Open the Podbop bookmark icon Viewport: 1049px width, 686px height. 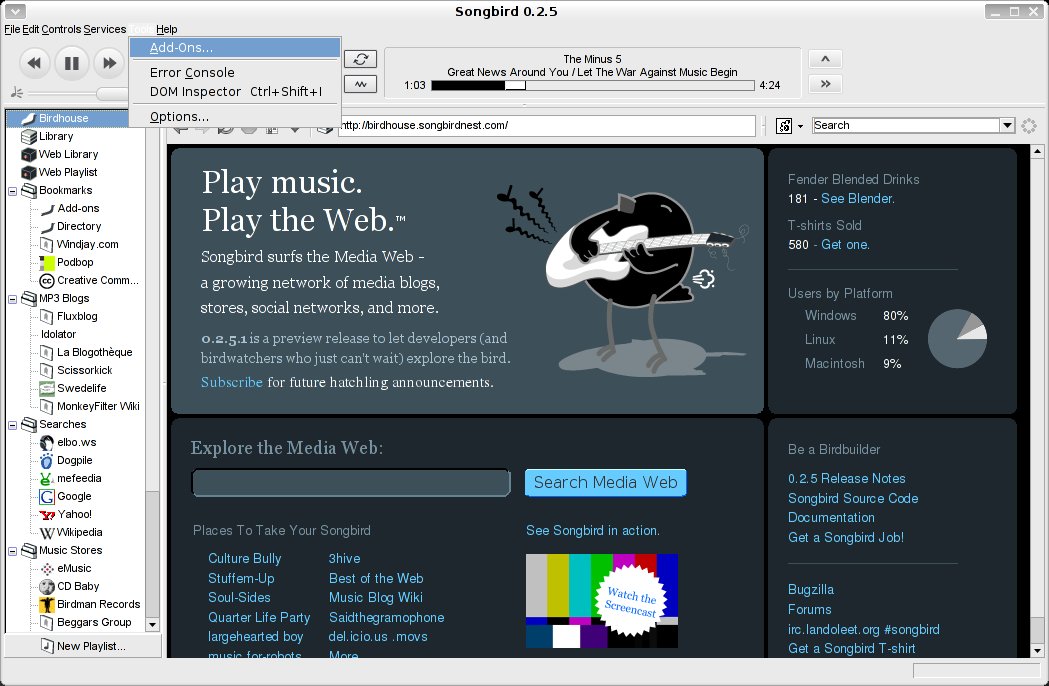[x=47, y=262]
